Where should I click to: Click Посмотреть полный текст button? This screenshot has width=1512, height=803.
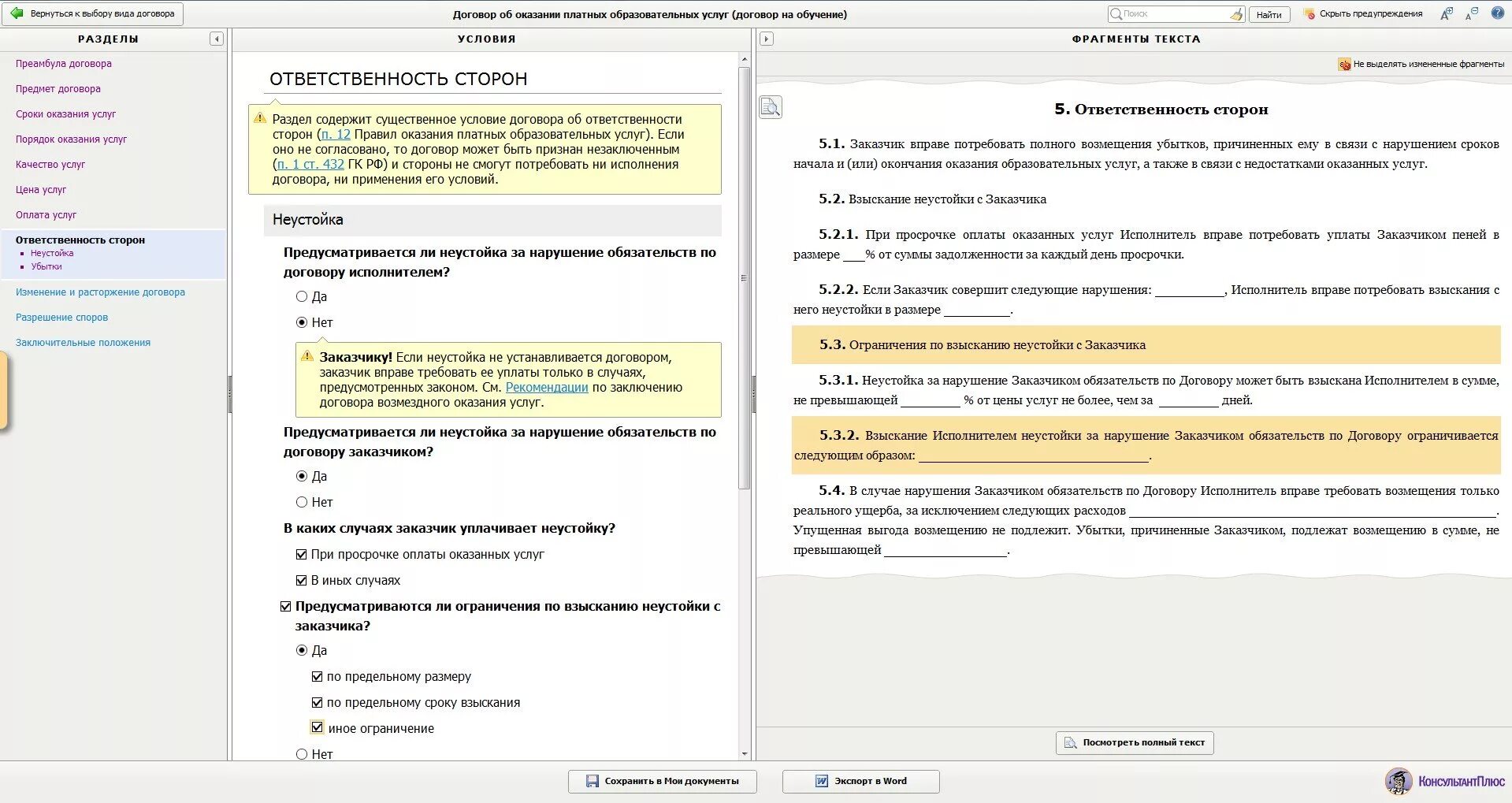pos(1135,742)
